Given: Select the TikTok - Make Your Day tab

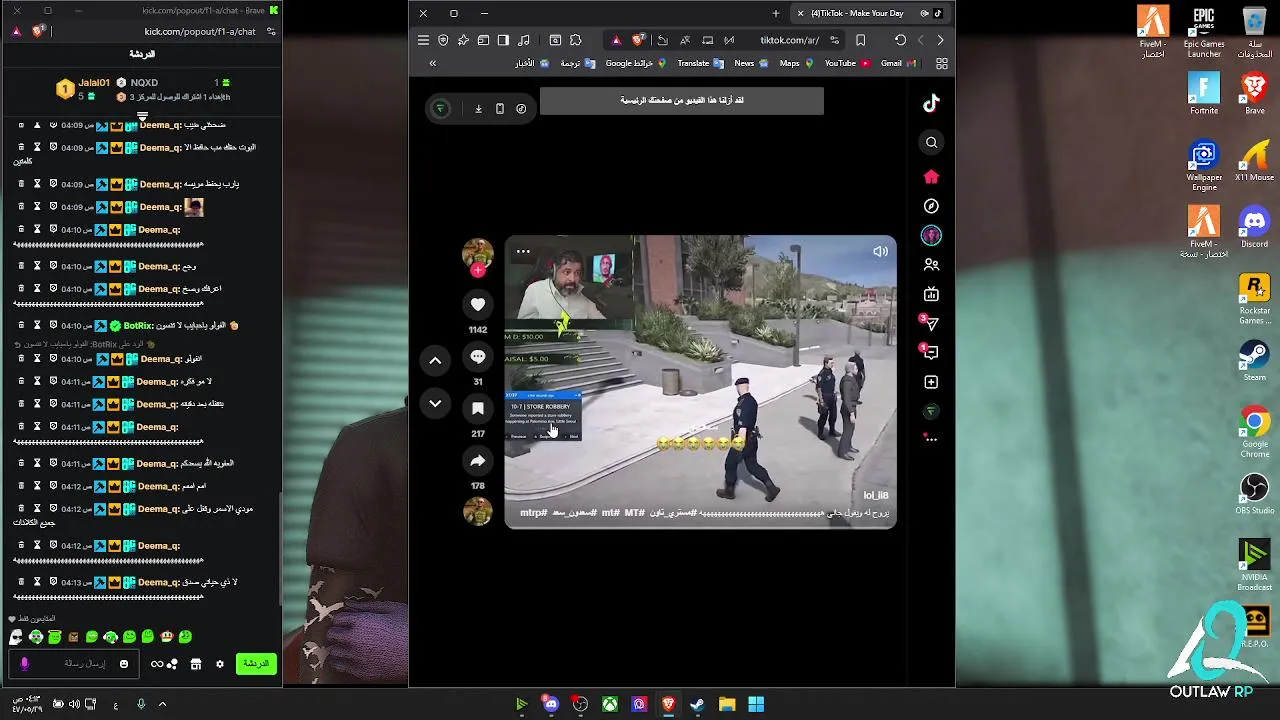Looking at the screenshot, I should coord(868,13).
